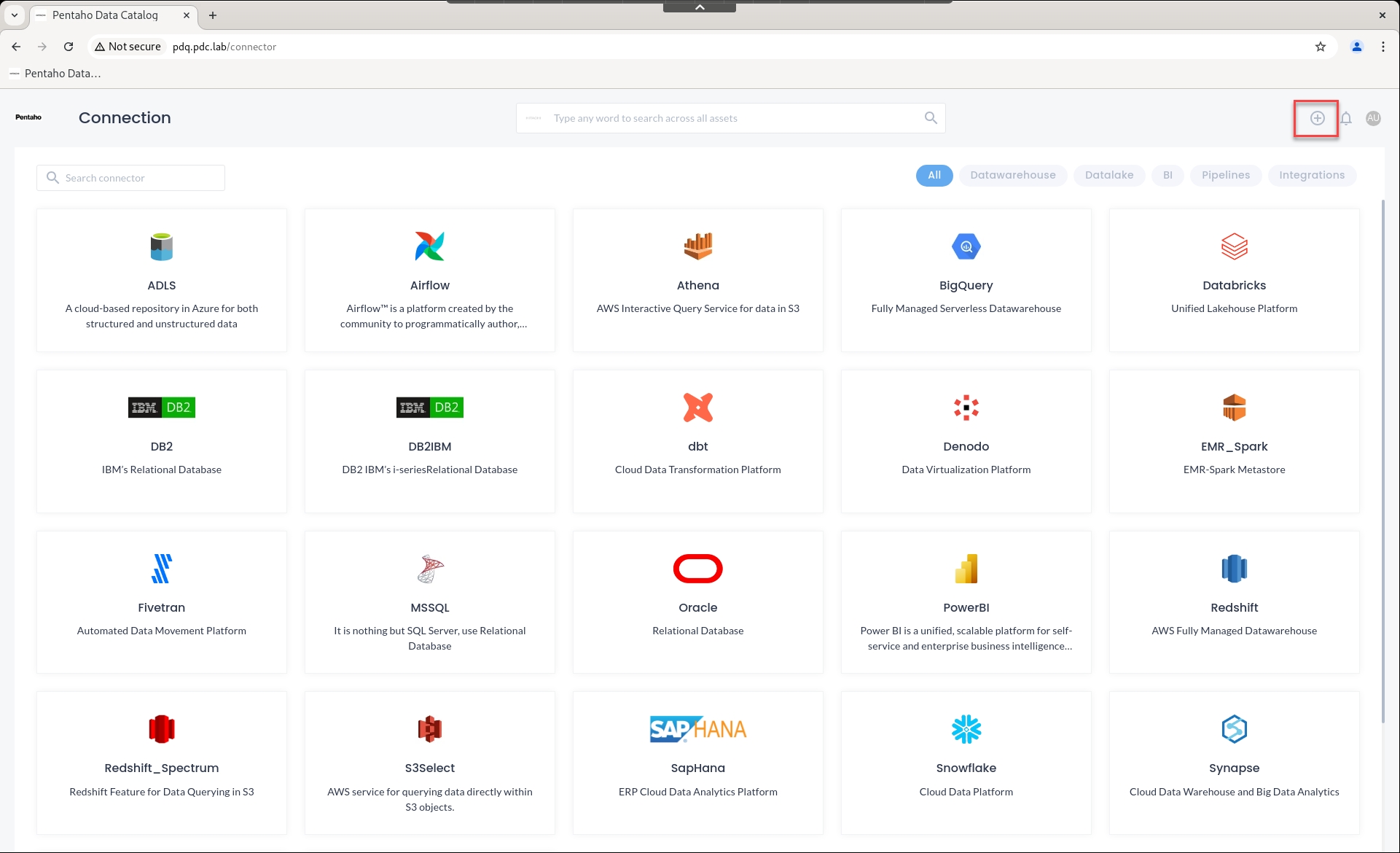This screenshot has width=1400, height=853.
Task: Show only BI connectors
Action: 1168,175
